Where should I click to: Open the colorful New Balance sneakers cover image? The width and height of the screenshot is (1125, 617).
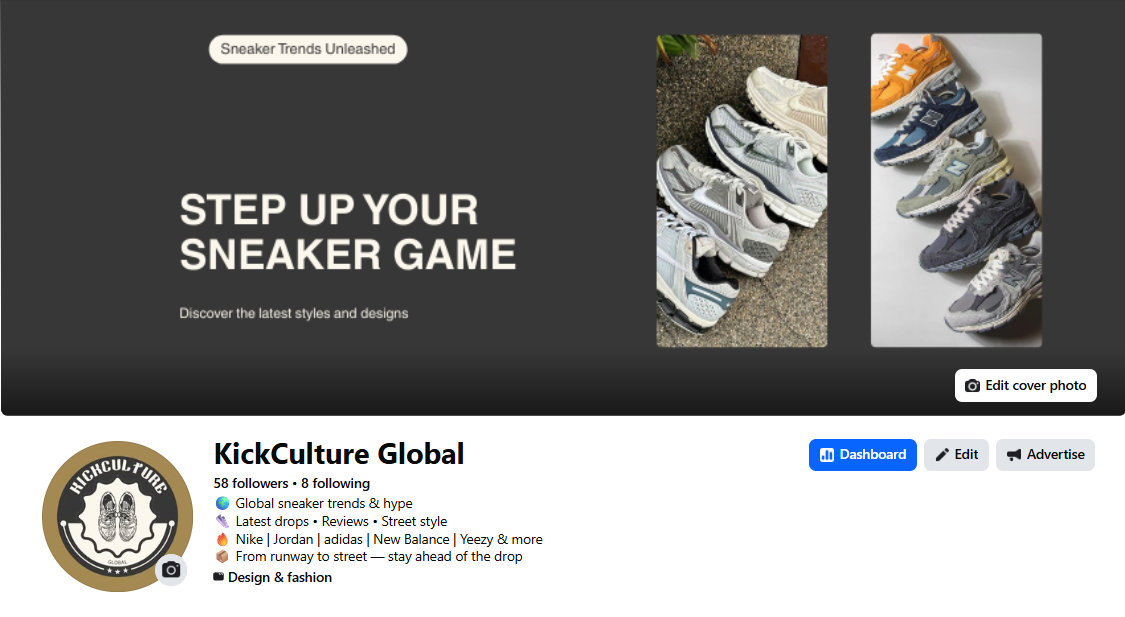pyautogui.click(x=956, y=190)
